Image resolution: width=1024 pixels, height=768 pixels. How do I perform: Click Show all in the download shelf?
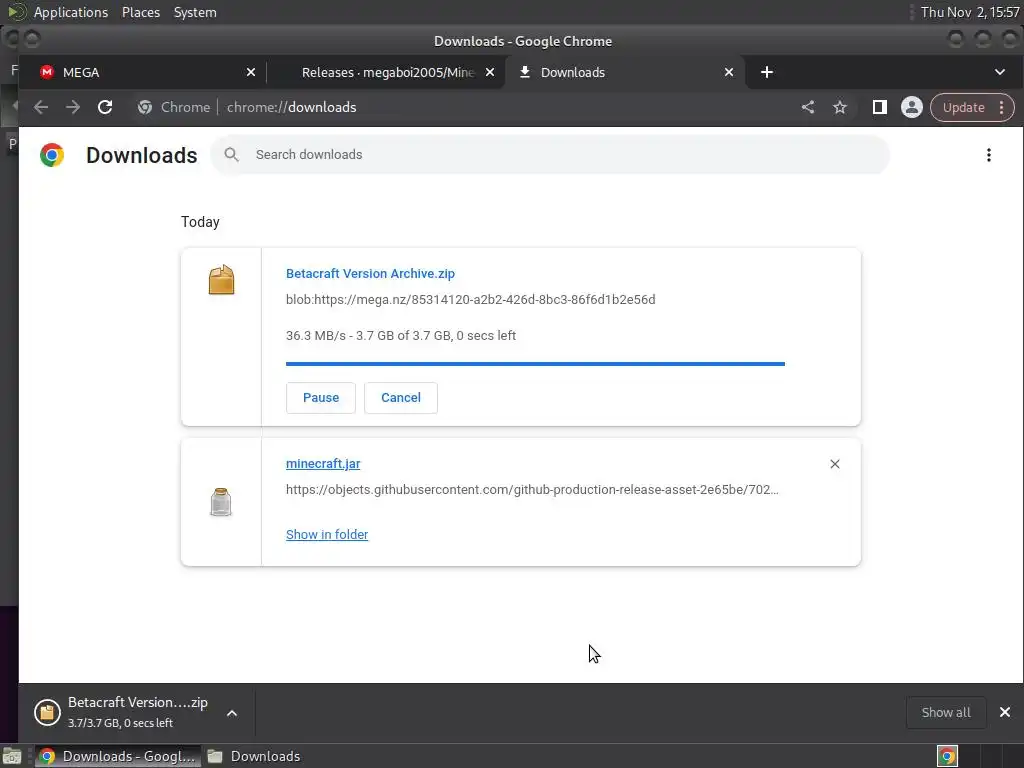[946, 712]
